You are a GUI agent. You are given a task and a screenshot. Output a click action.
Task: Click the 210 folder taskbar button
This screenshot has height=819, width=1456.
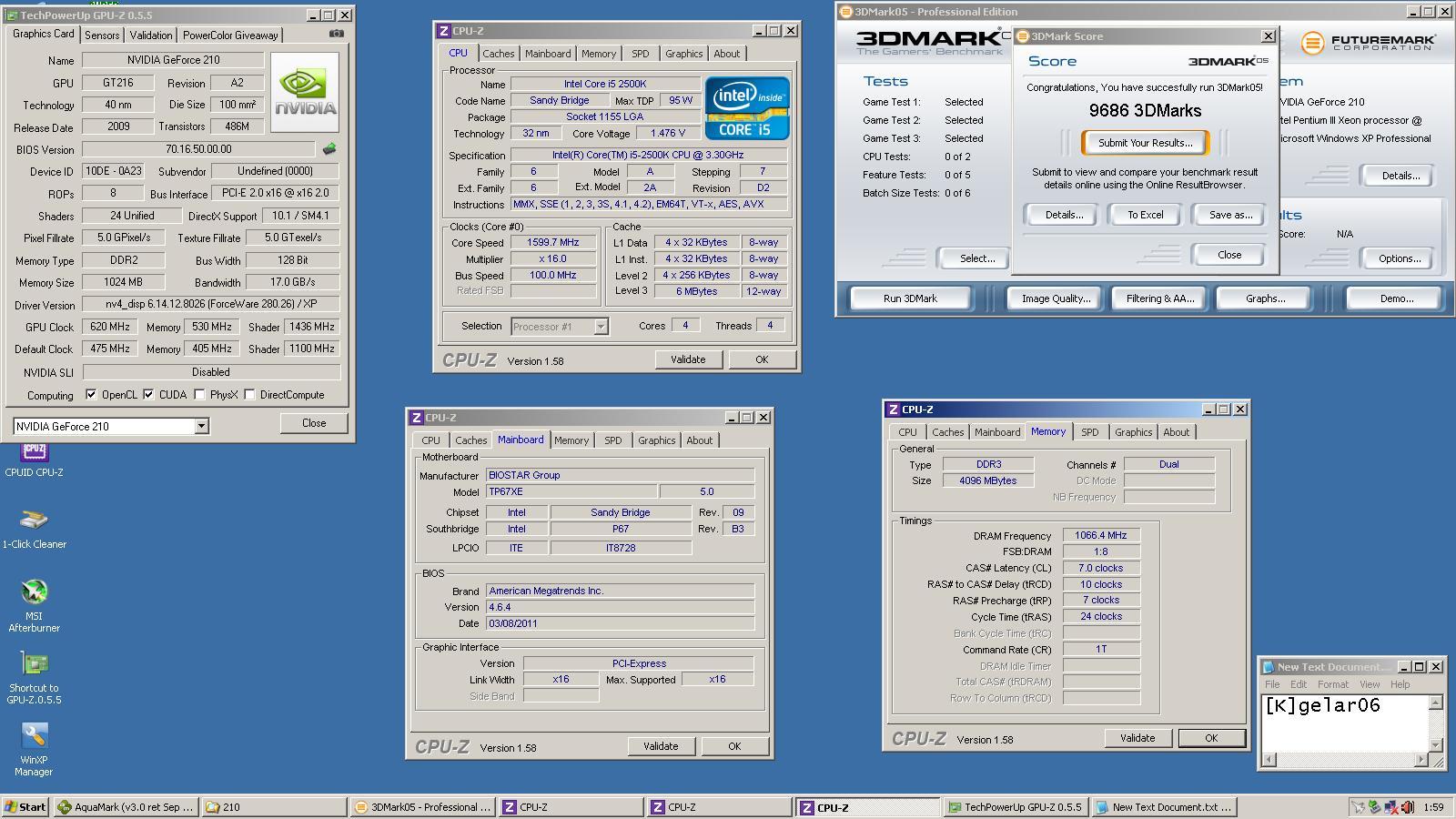[x=273, y=807]
